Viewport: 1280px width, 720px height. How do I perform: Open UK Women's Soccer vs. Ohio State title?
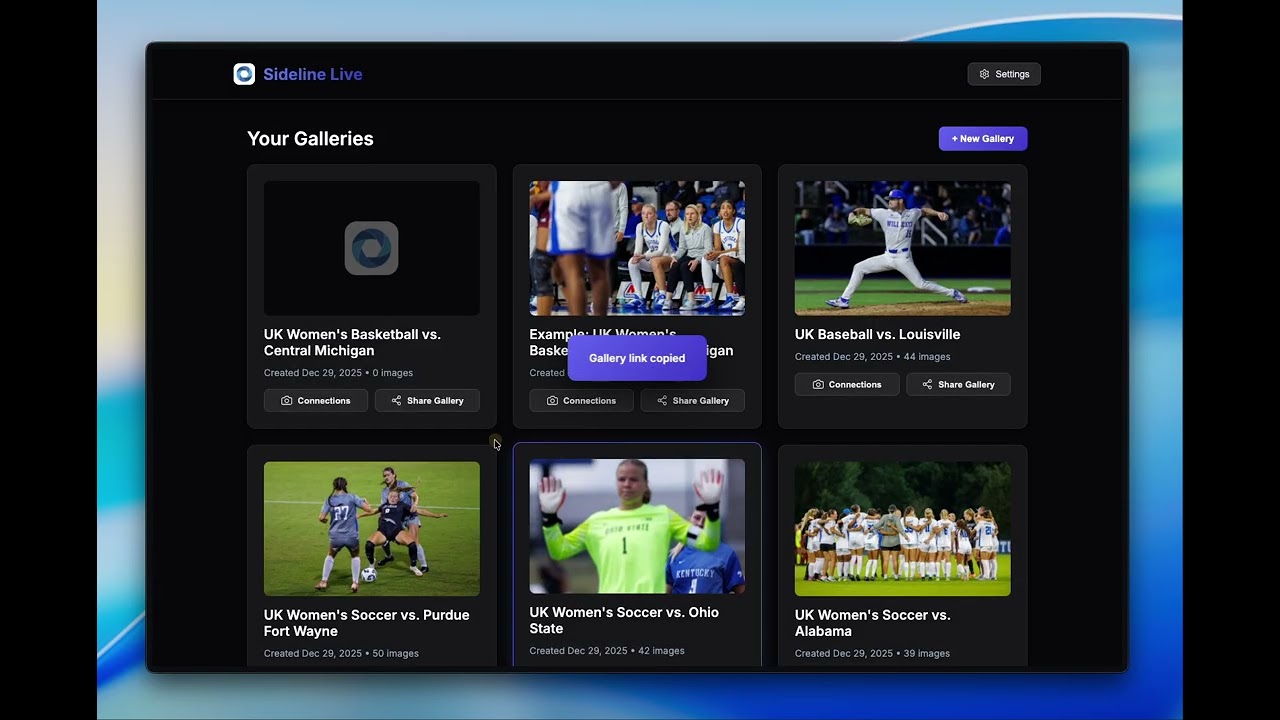point(624,620)
